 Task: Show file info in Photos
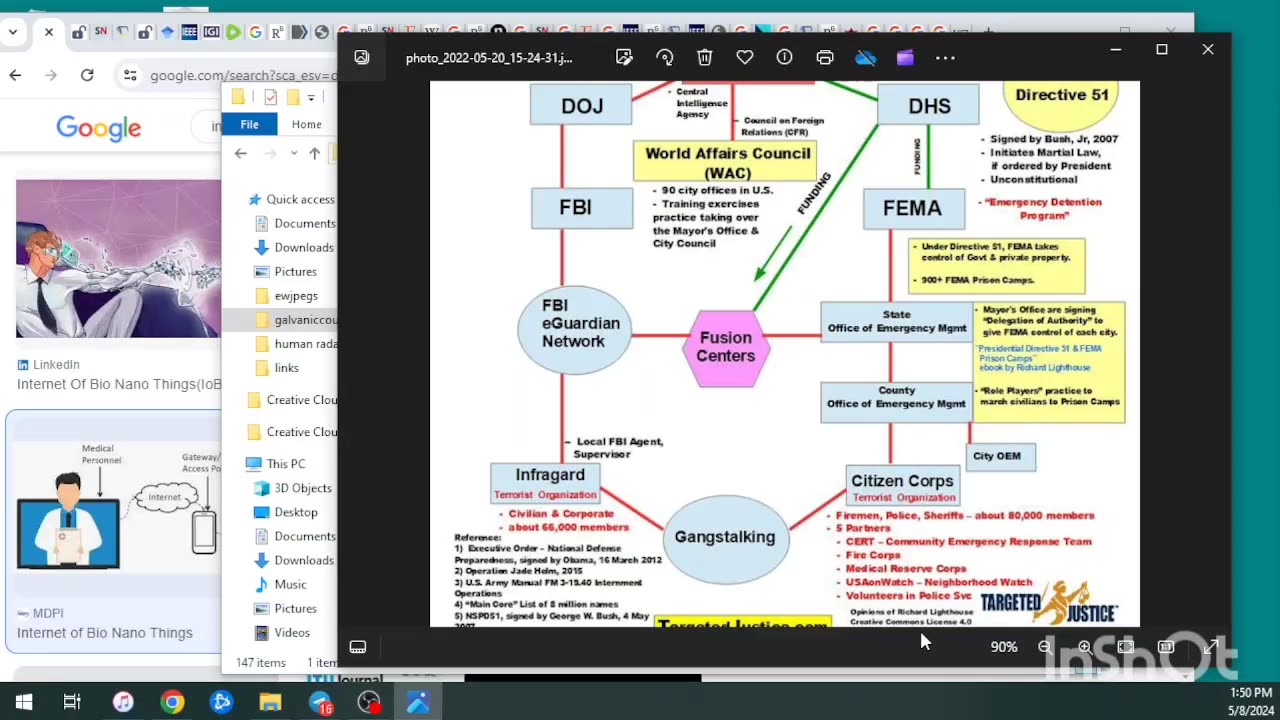pos(785,58)
